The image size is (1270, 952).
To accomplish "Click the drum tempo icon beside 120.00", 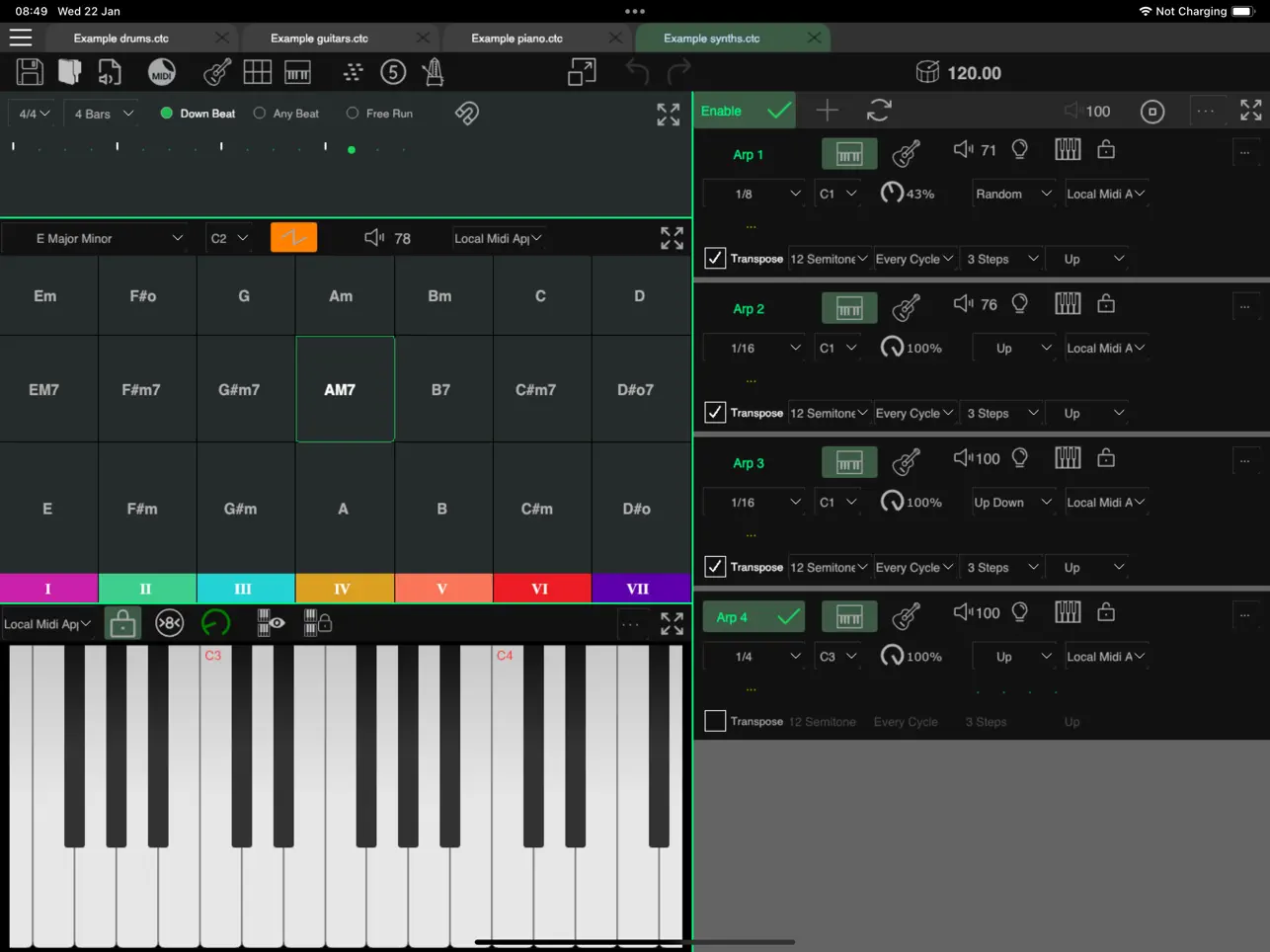I will click(927, 72).
